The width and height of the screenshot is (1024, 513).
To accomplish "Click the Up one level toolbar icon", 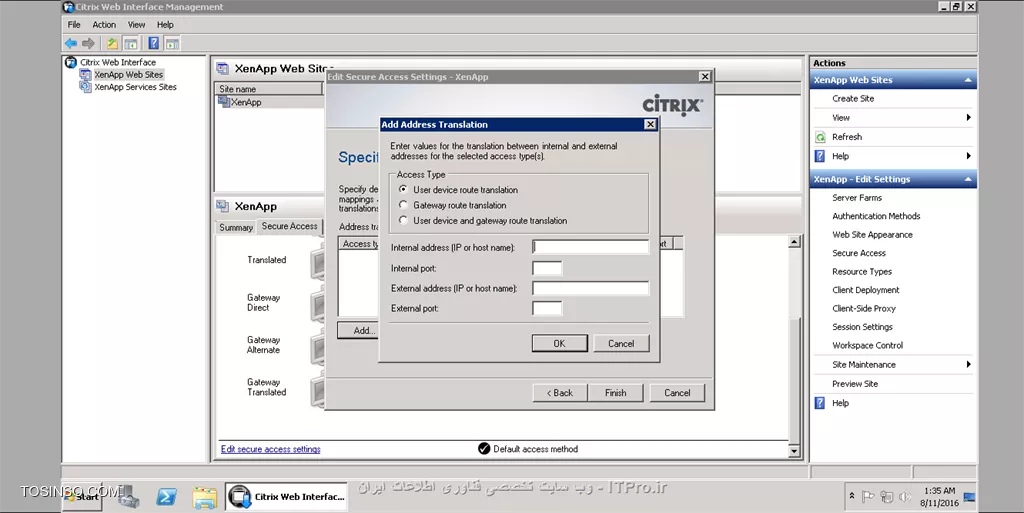I will (x=112, y=44).
